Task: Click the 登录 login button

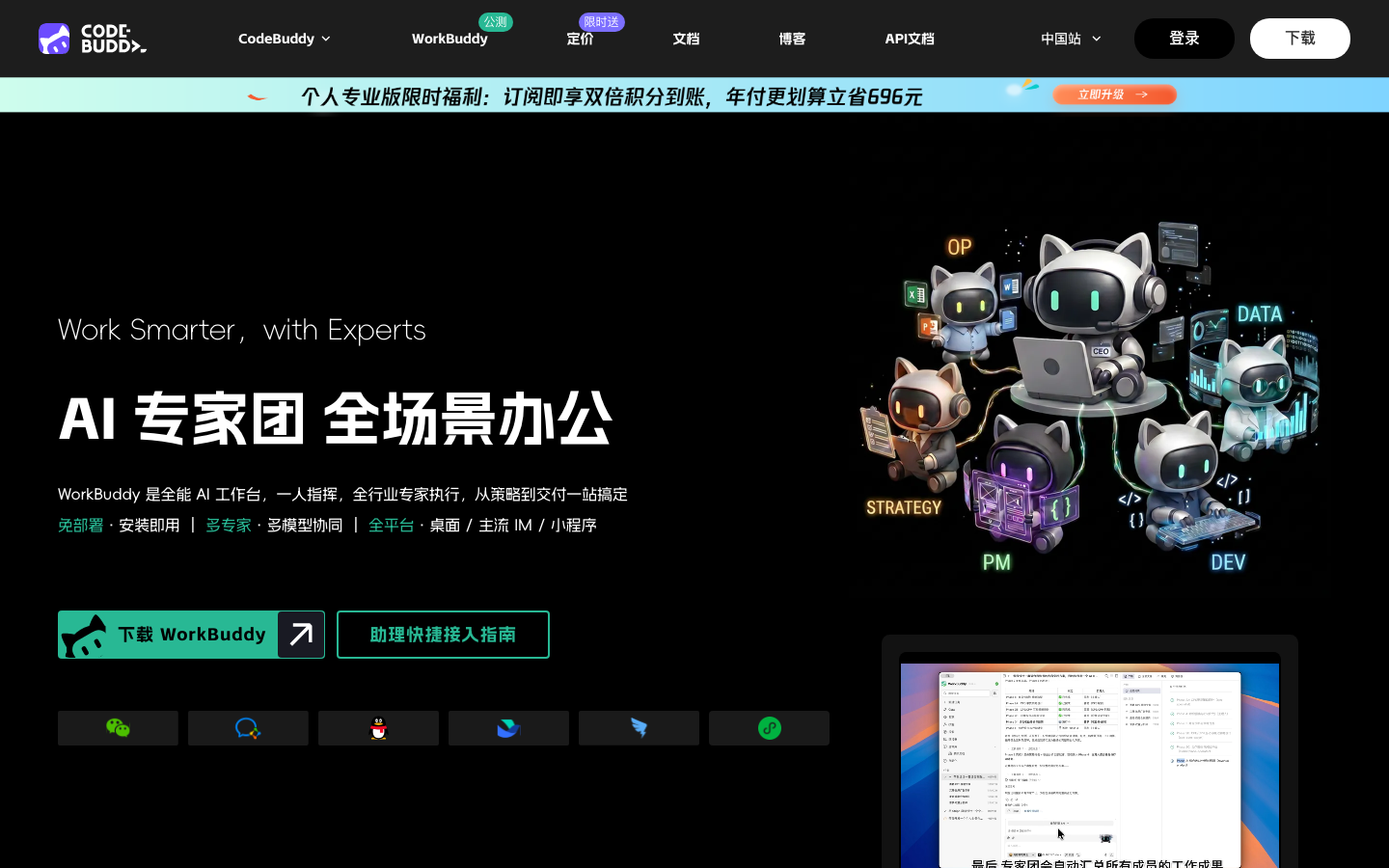Action: coord(1185,39)
